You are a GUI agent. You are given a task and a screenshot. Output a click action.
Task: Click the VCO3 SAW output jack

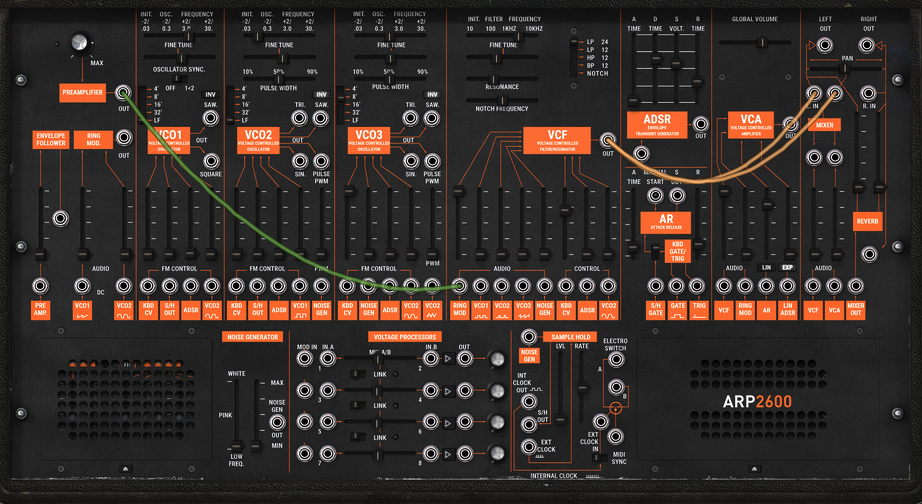click(x=432, y=119)
